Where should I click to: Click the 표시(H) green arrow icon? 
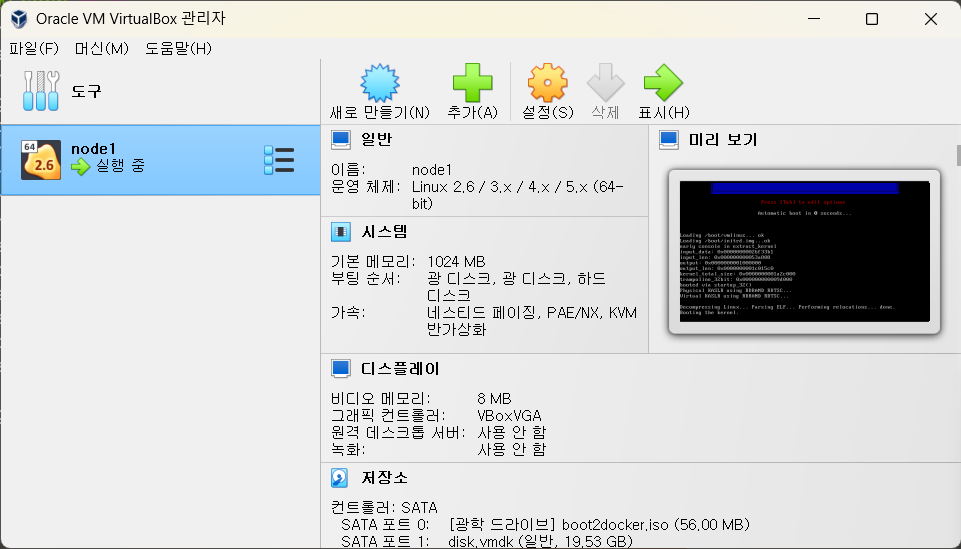pos(663,83)
